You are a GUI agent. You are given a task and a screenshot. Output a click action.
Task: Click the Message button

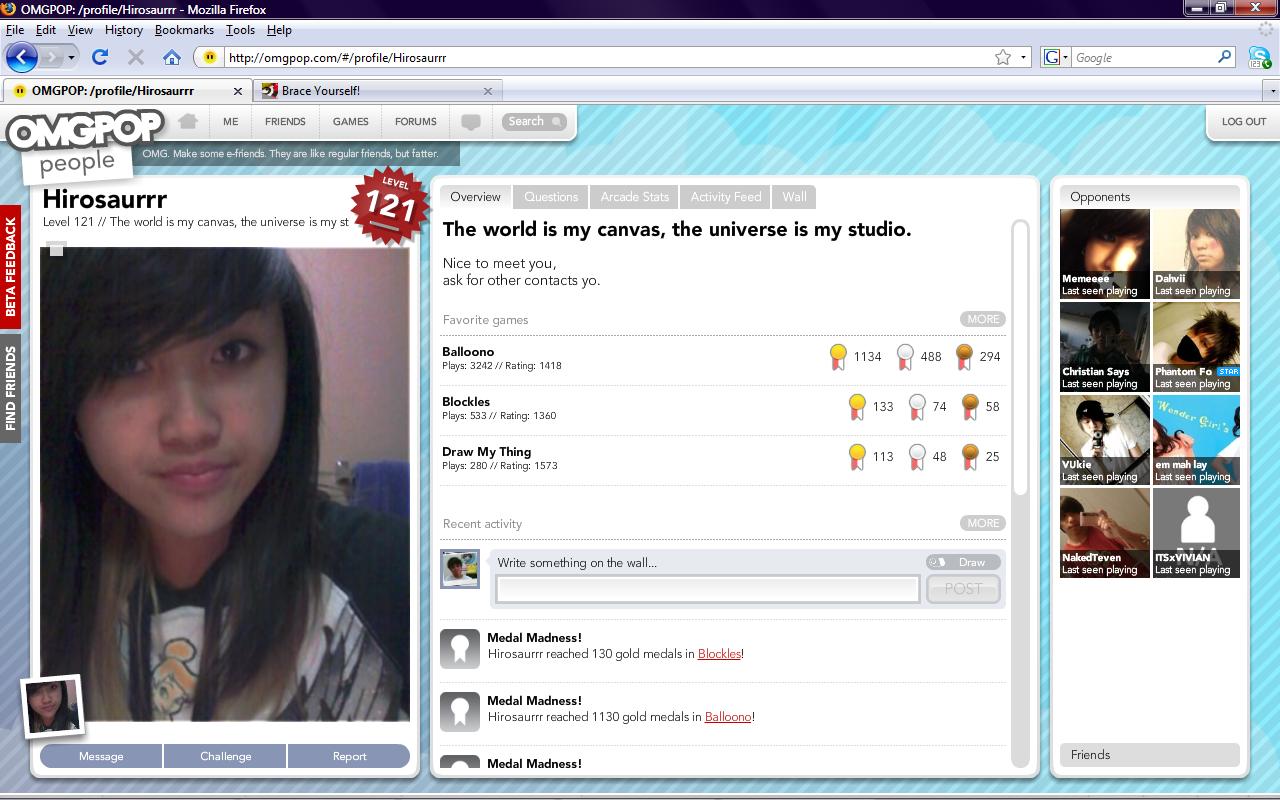pyautogui.click(x=101, y=756)
